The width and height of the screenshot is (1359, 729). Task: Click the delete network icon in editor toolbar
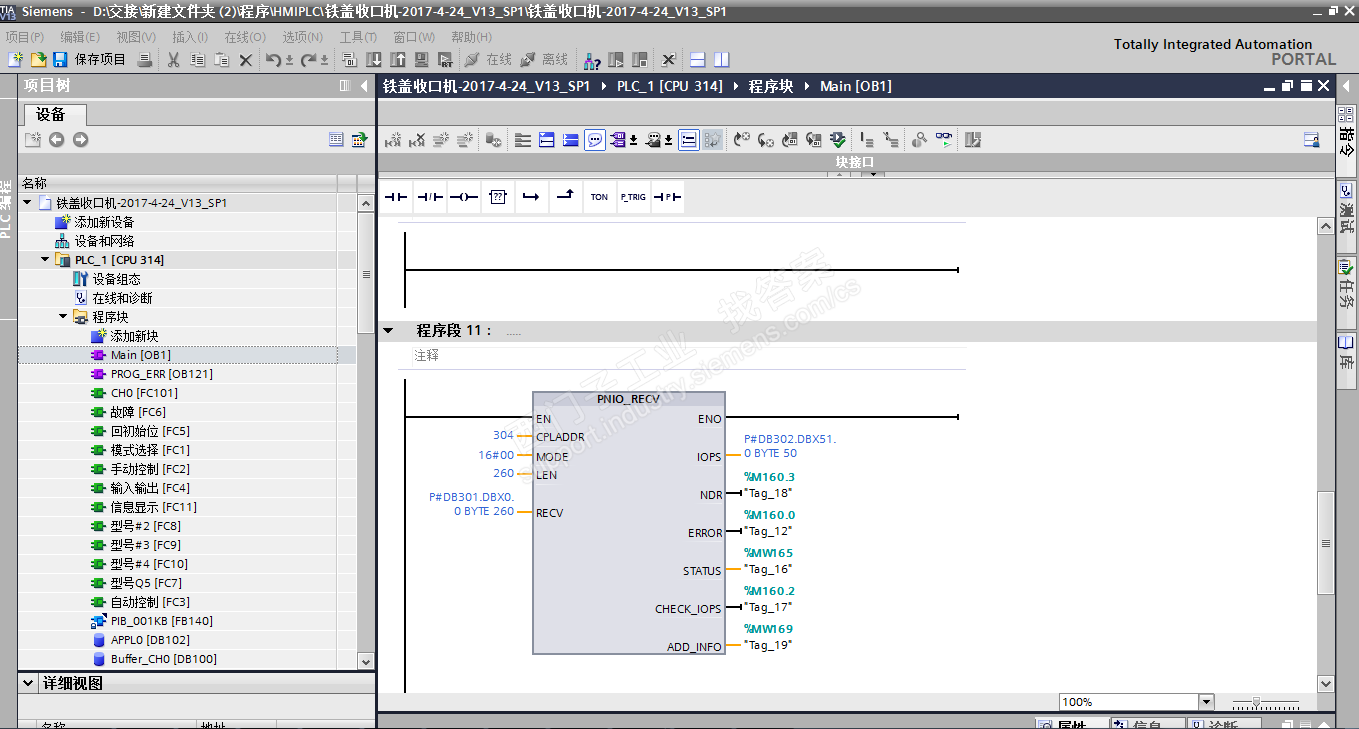(417, 140)
